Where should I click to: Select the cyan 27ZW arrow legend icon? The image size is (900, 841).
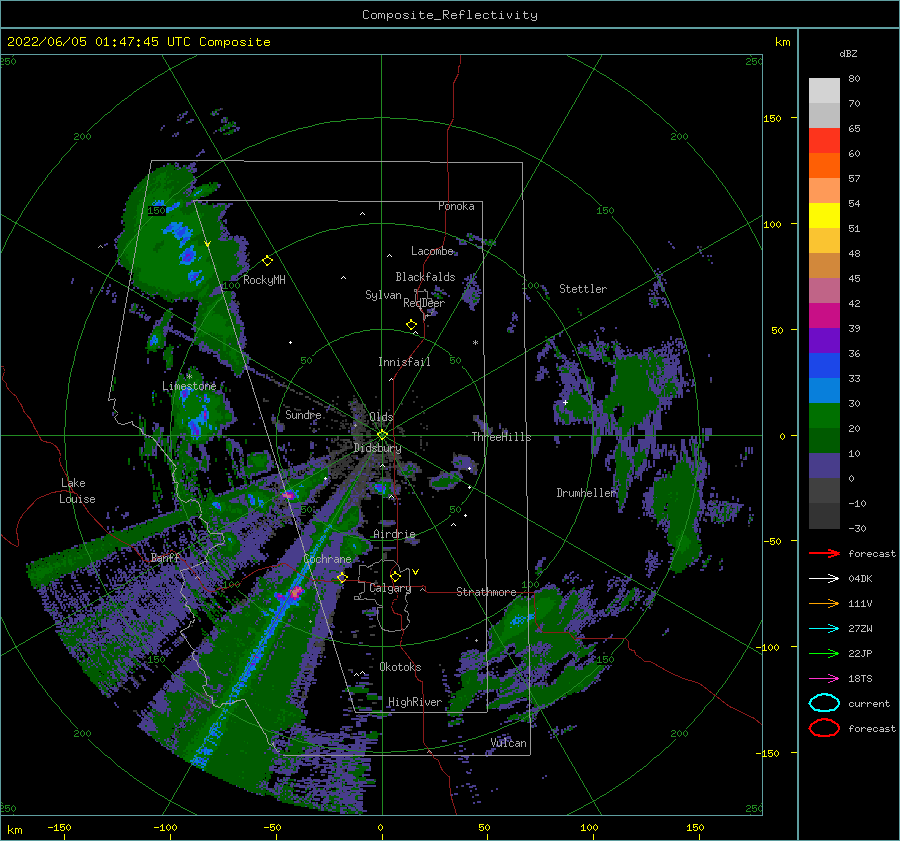[x=824, y=629]
